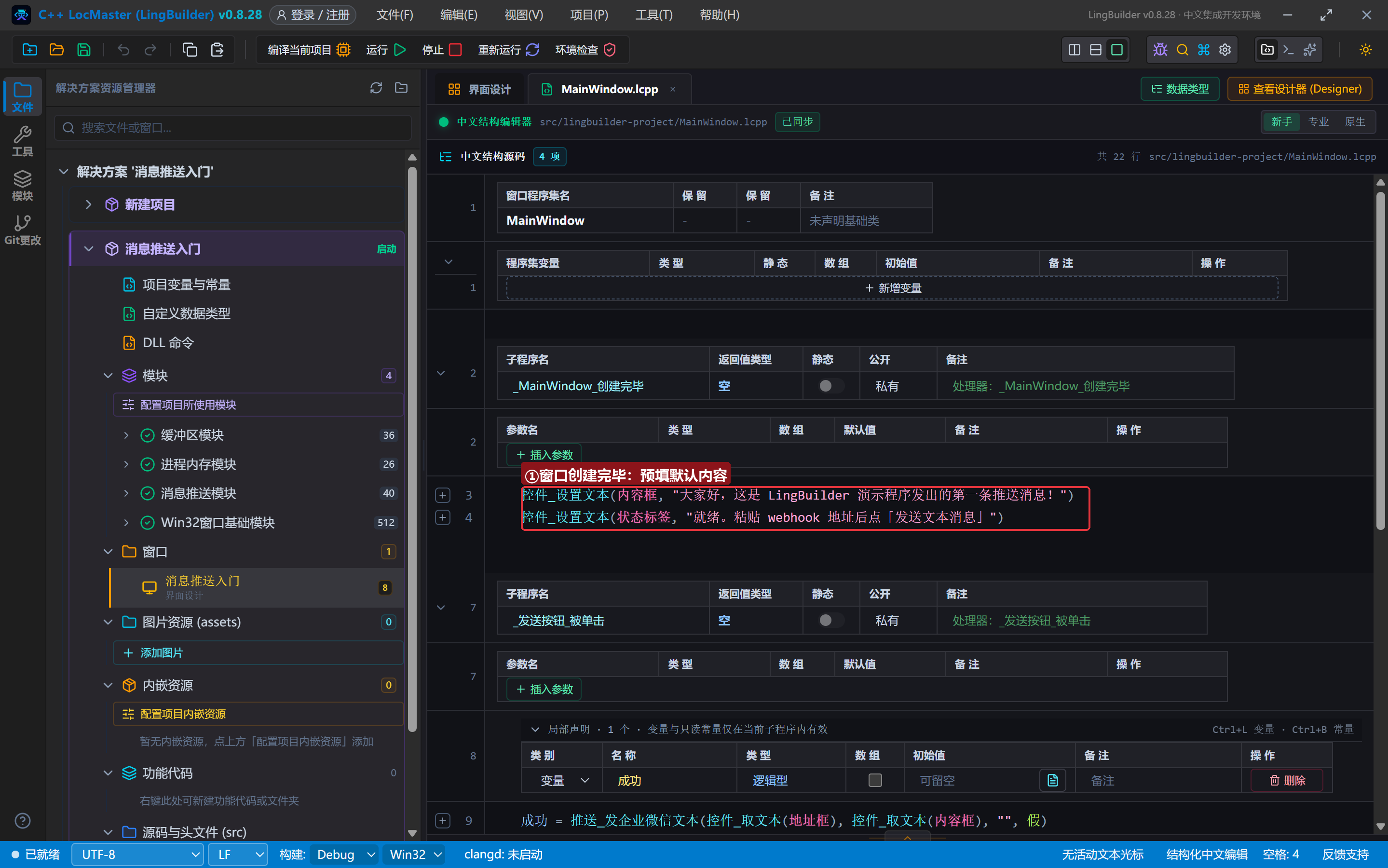
Task: Expand the 缓冲区模块 module node
Action: 126,435
